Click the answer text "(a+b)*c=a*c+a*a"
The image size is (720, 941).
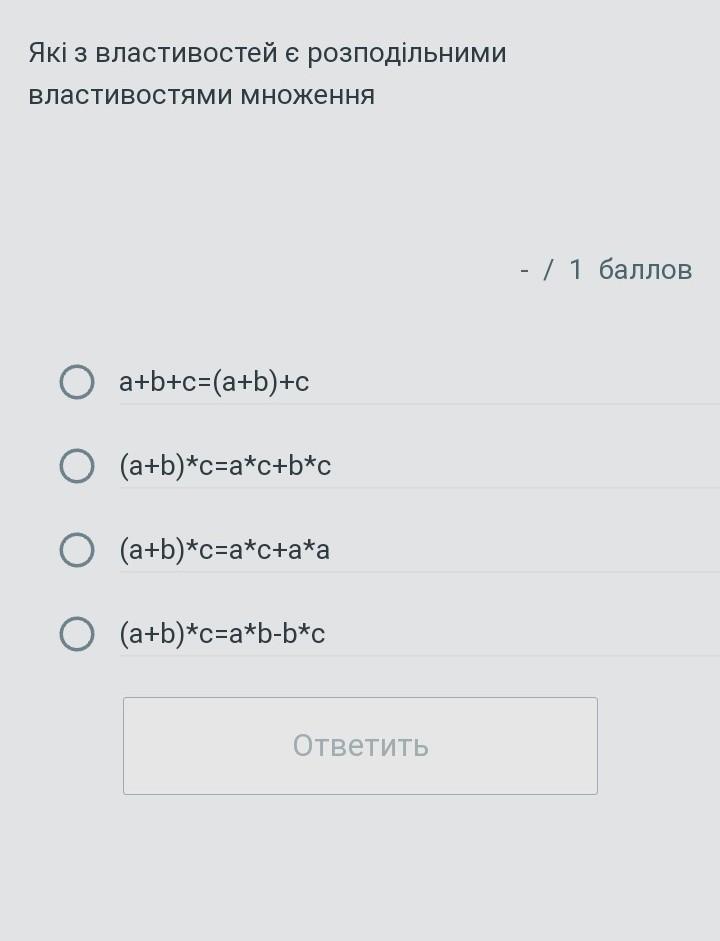point(224,549)
